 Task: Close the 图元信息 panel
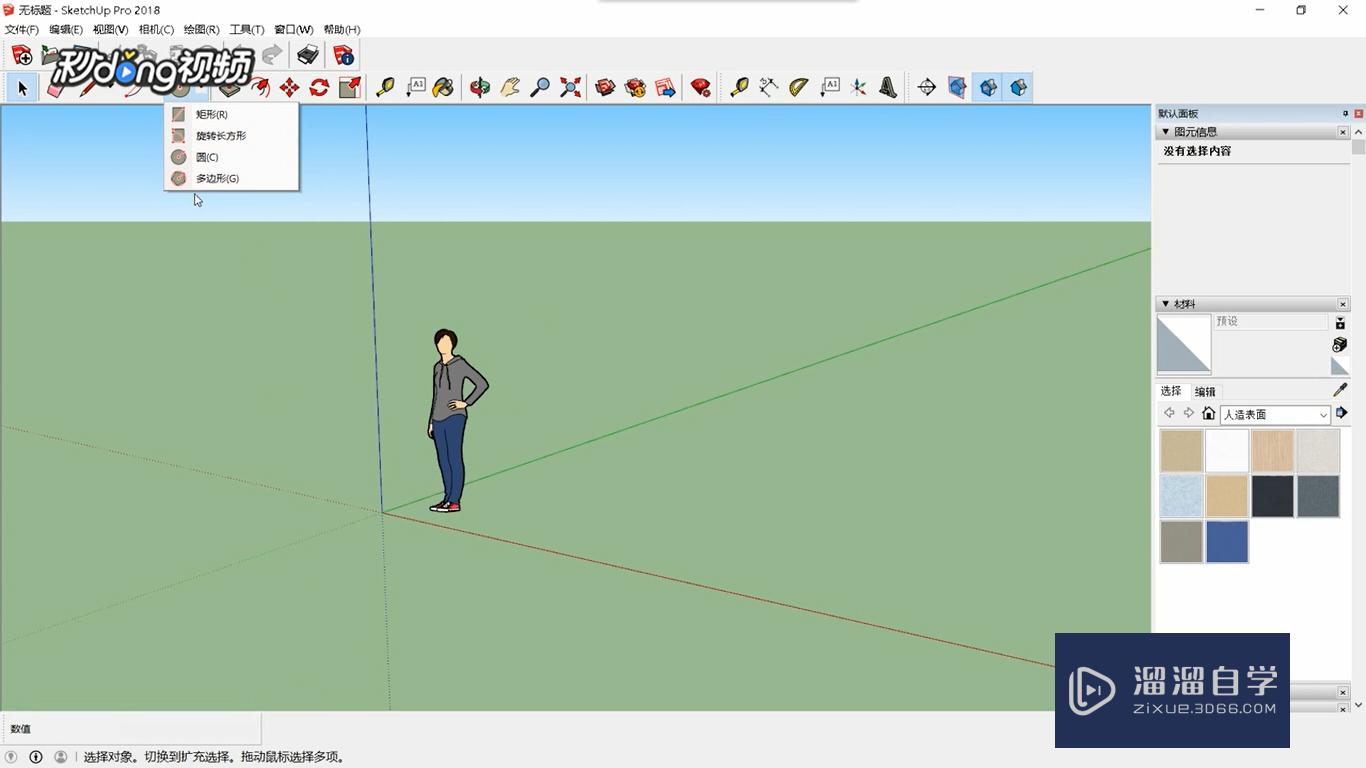1343,132
